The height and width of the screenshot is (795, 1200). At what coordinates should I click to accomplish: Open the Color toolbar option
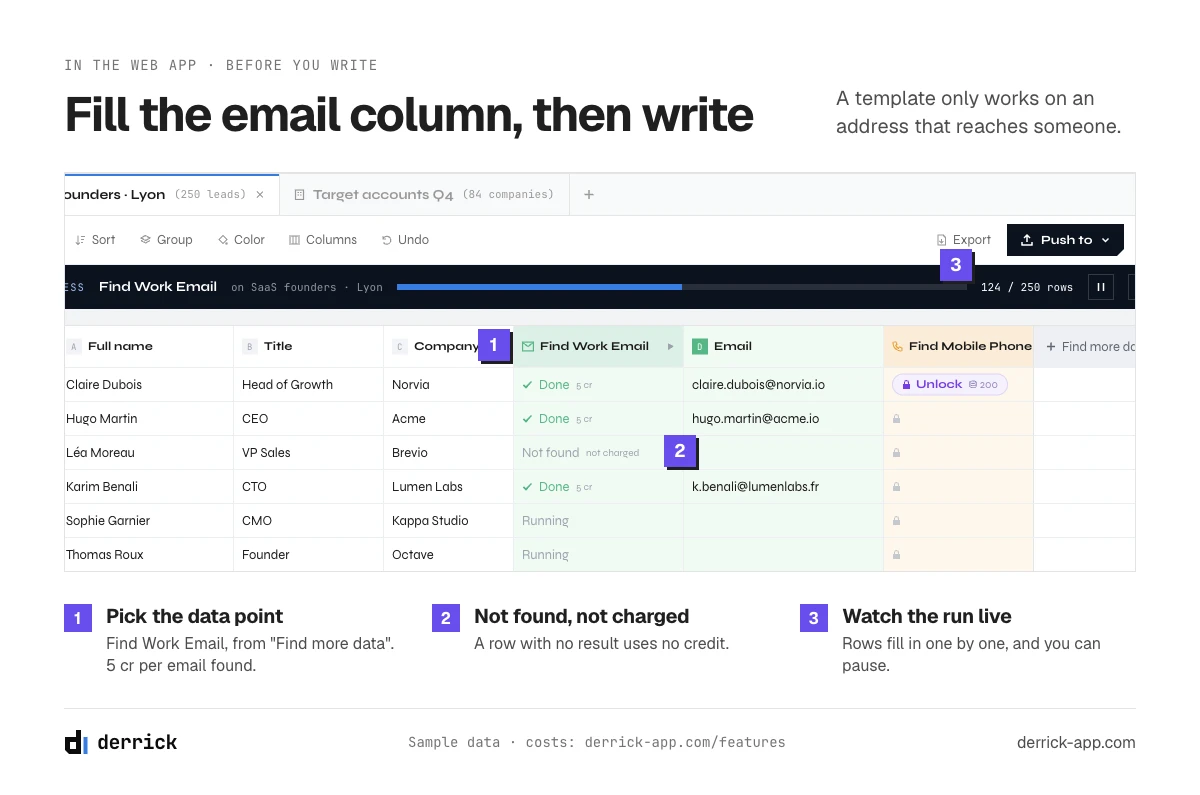point(241,240)
